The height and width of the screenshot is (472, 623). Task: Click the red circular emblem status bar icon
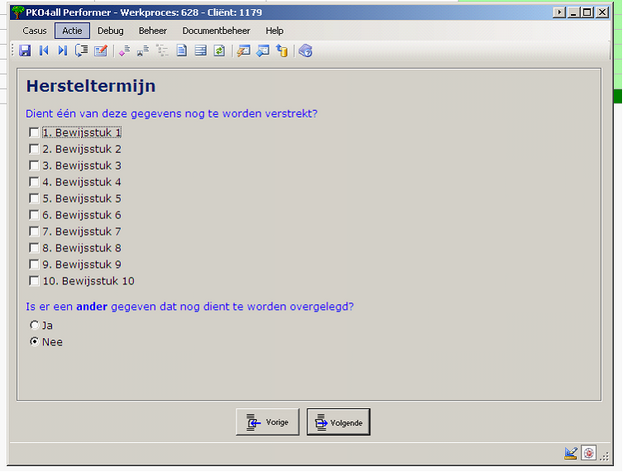tap(588, 453)
